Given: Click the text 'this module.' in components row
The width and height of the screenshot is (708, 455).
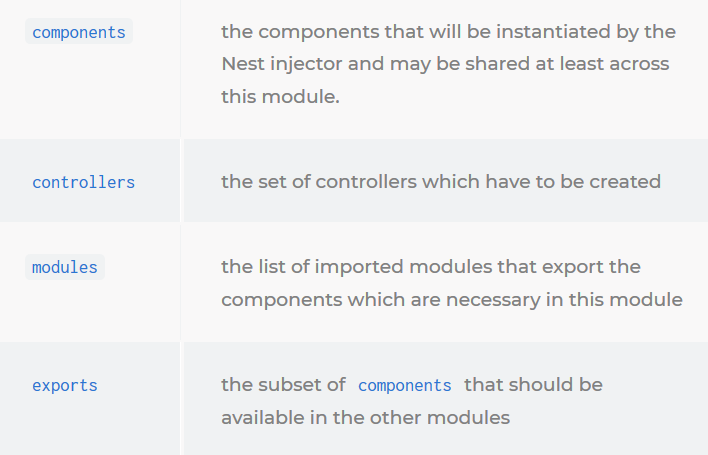Looking at the screenshot, I should 280,97.
